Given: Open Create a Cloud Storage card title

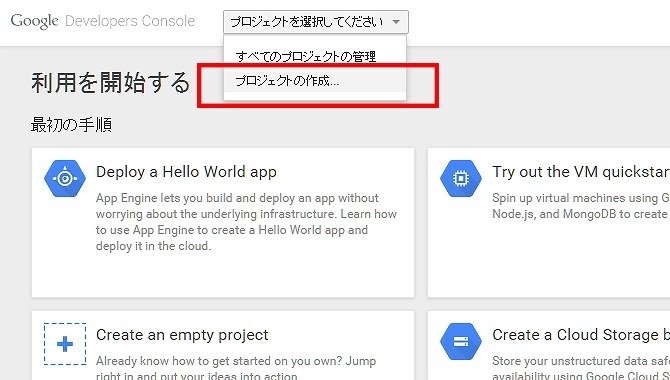Looking at the screenshot, I should [x=581, y=335].
